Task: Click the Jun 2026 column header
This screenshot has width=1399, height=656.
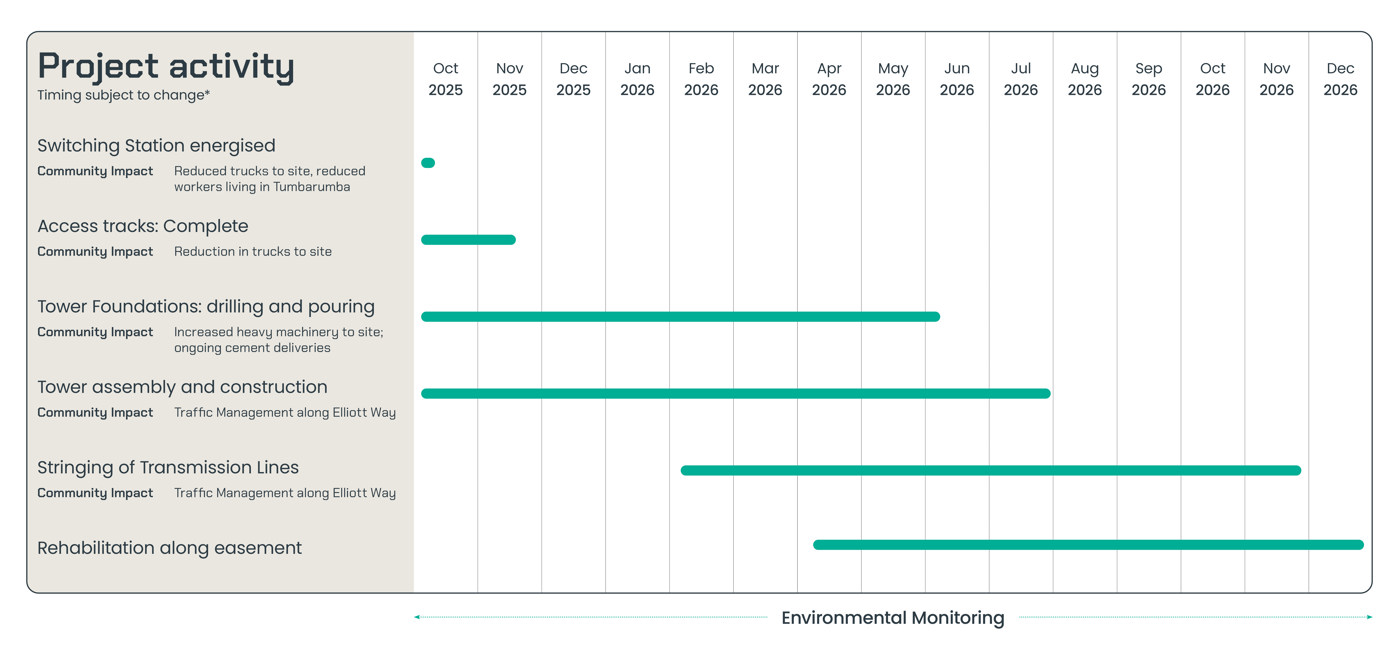Action: point(957,79)
